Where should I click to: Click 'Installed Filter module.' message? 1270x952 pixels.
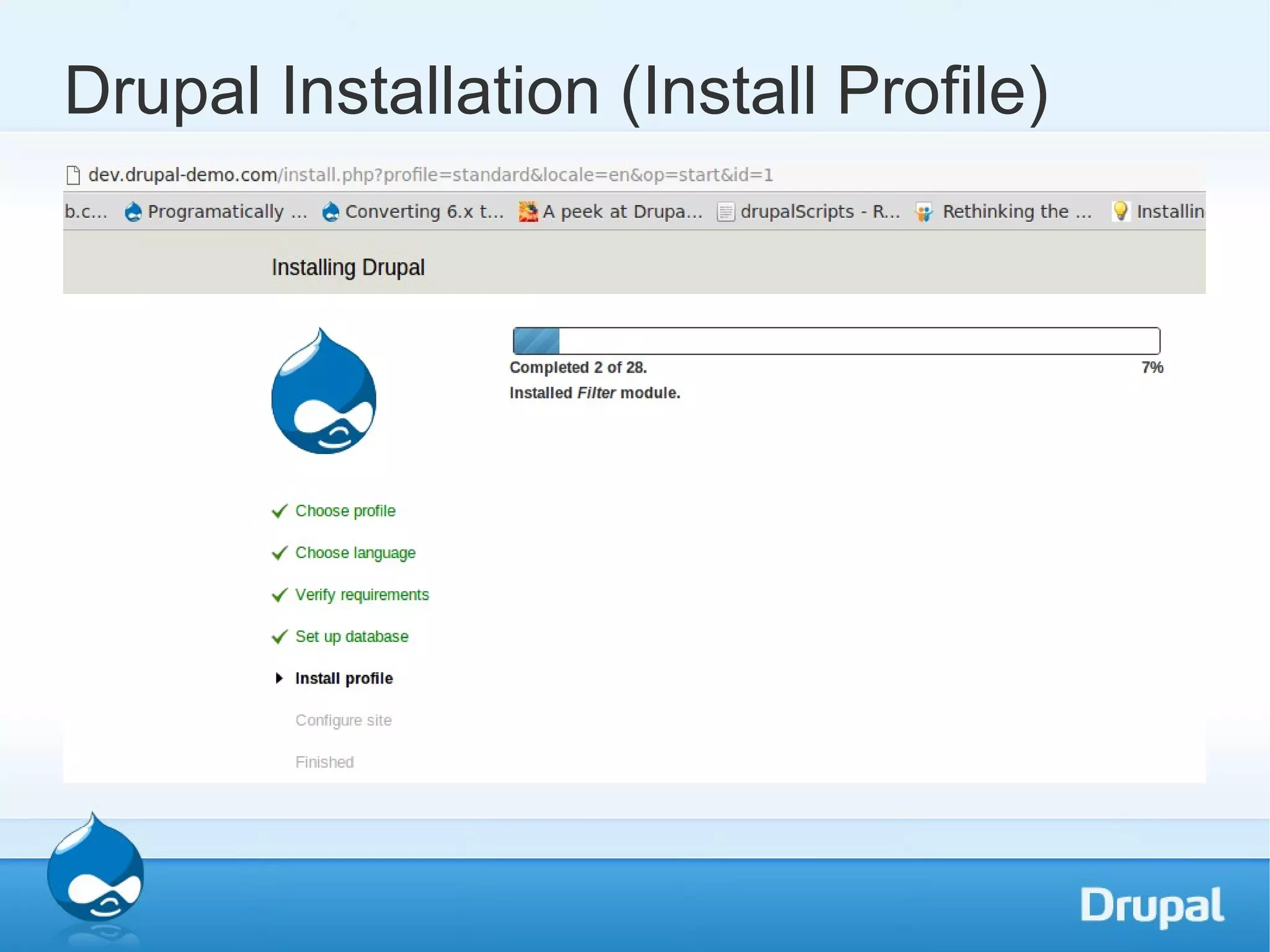pos(595,393)
